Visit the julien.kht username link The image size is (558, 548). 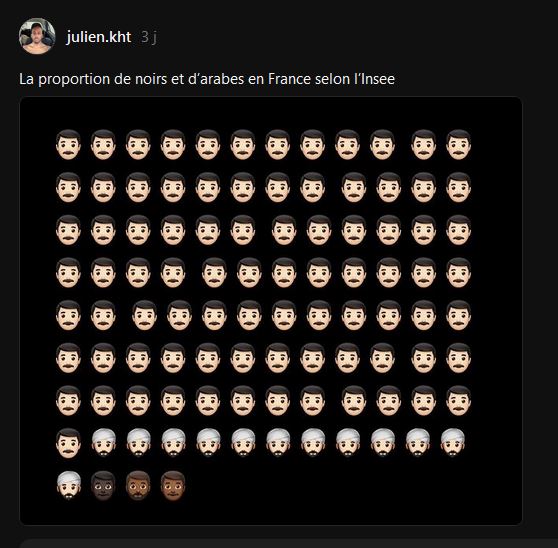pyautogui.click(x=99, y=37)
